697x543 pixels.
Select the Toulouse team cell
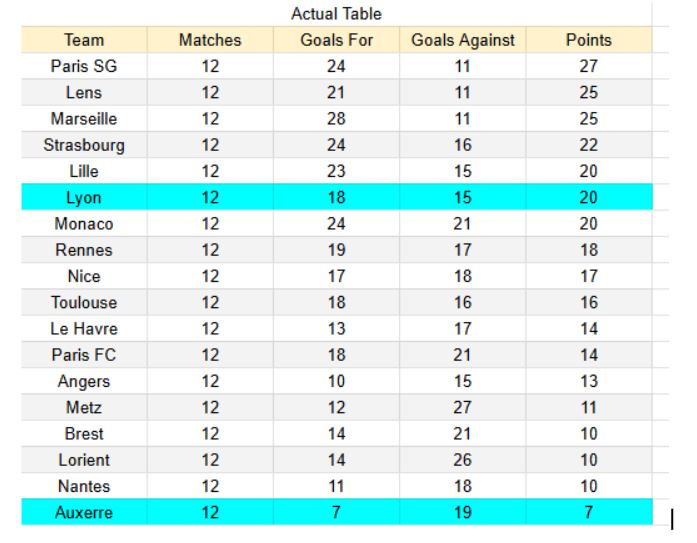(x=83, y=303)
